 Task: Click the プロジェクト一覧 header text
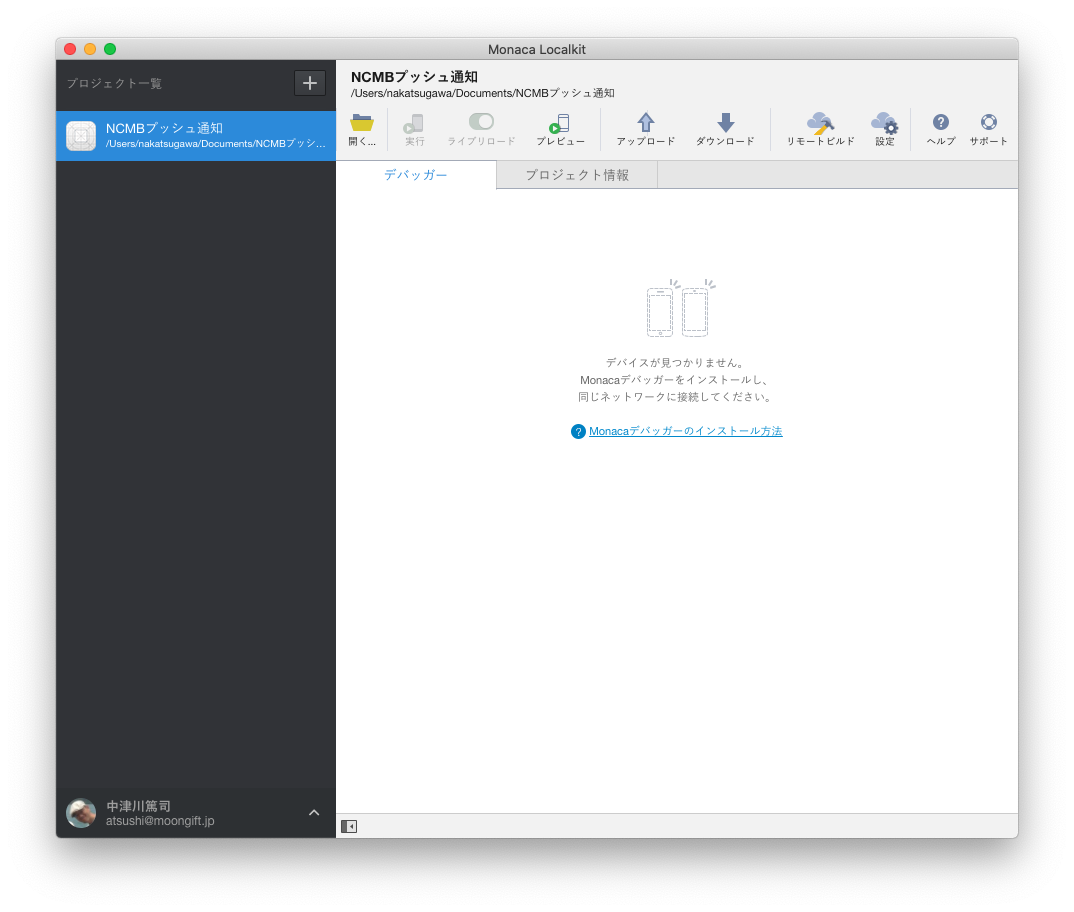click(x=114, y=84)
